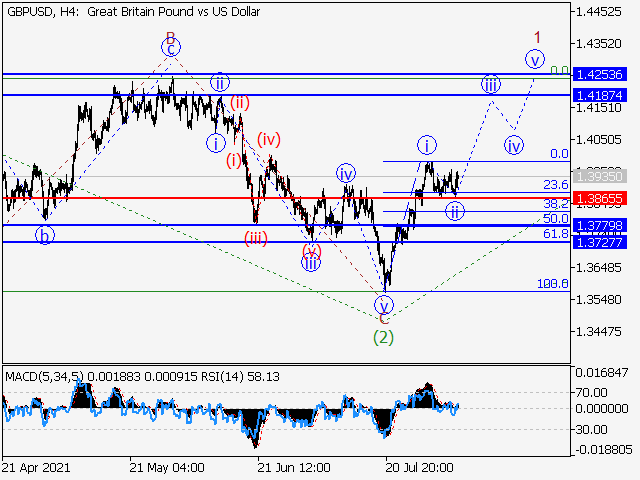
Task: Click the red 1.38655 price tag
Action: [600, 199]
